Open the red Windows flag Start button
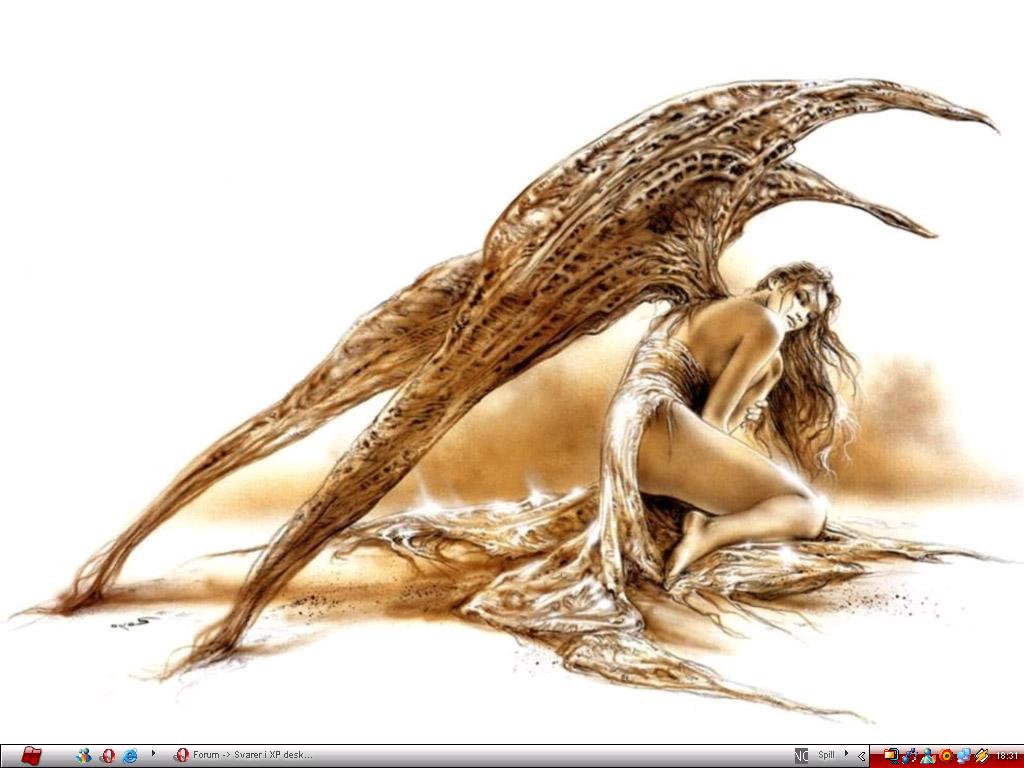 31,756
